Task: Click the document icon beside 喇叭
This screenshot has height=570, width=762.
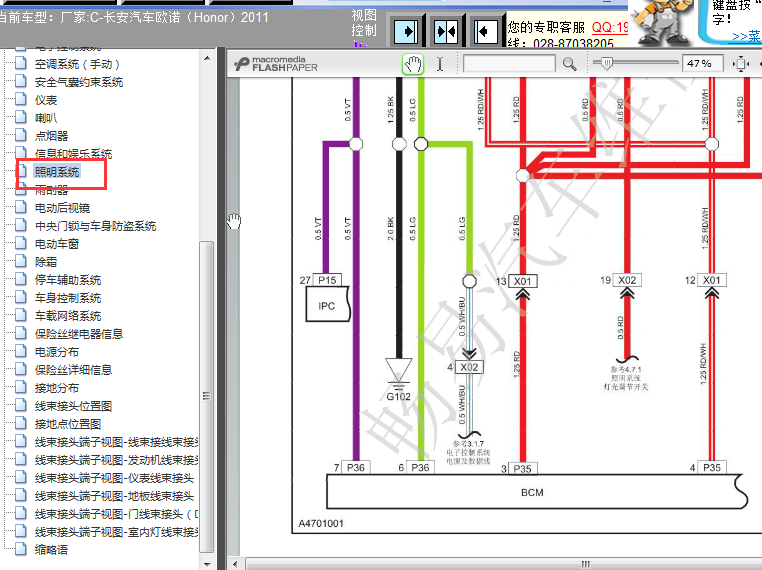Action: (x=20, y=118)
